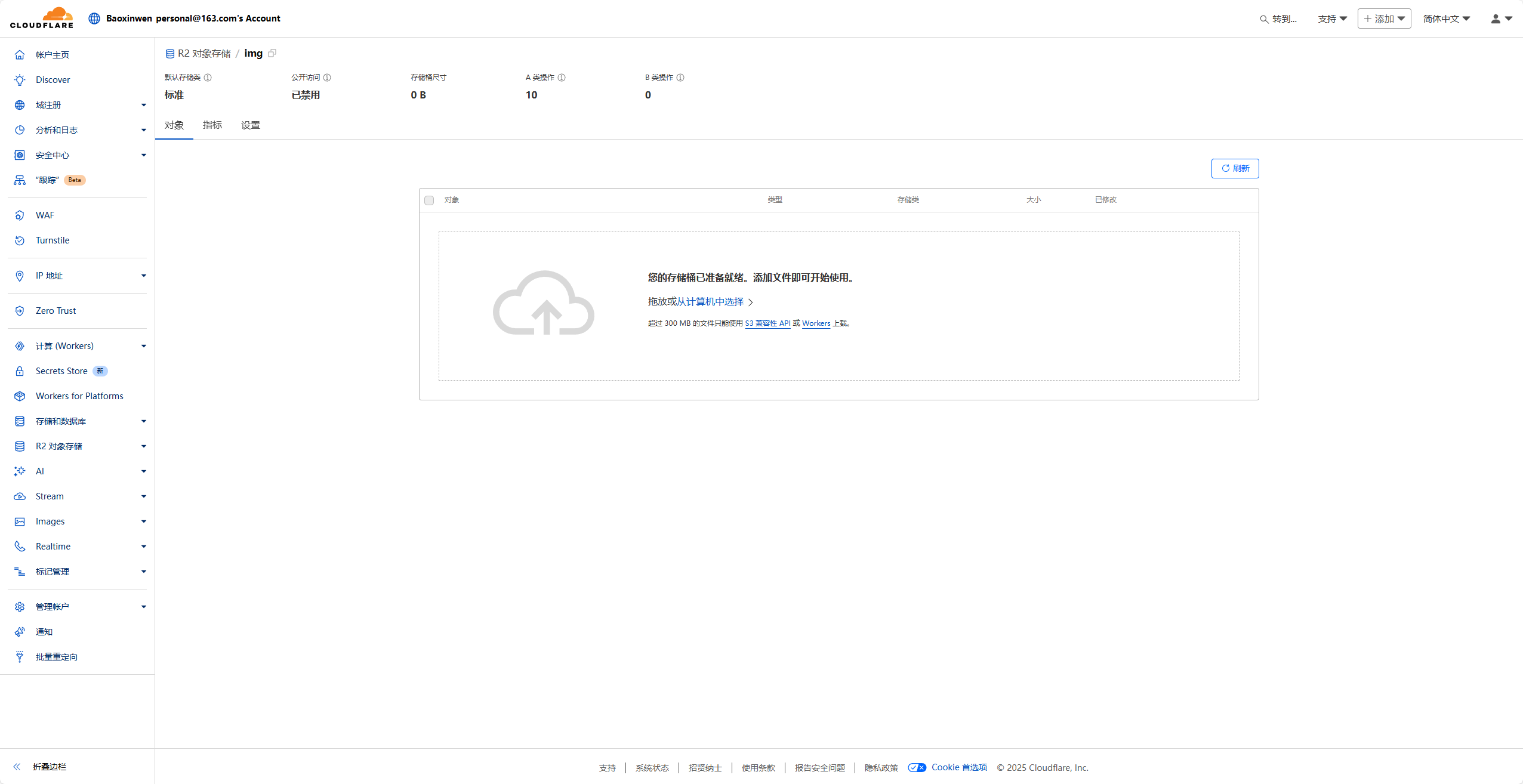Click info icon next to 默认存储类
The image size is (1523, 784).
coord(208,78)
